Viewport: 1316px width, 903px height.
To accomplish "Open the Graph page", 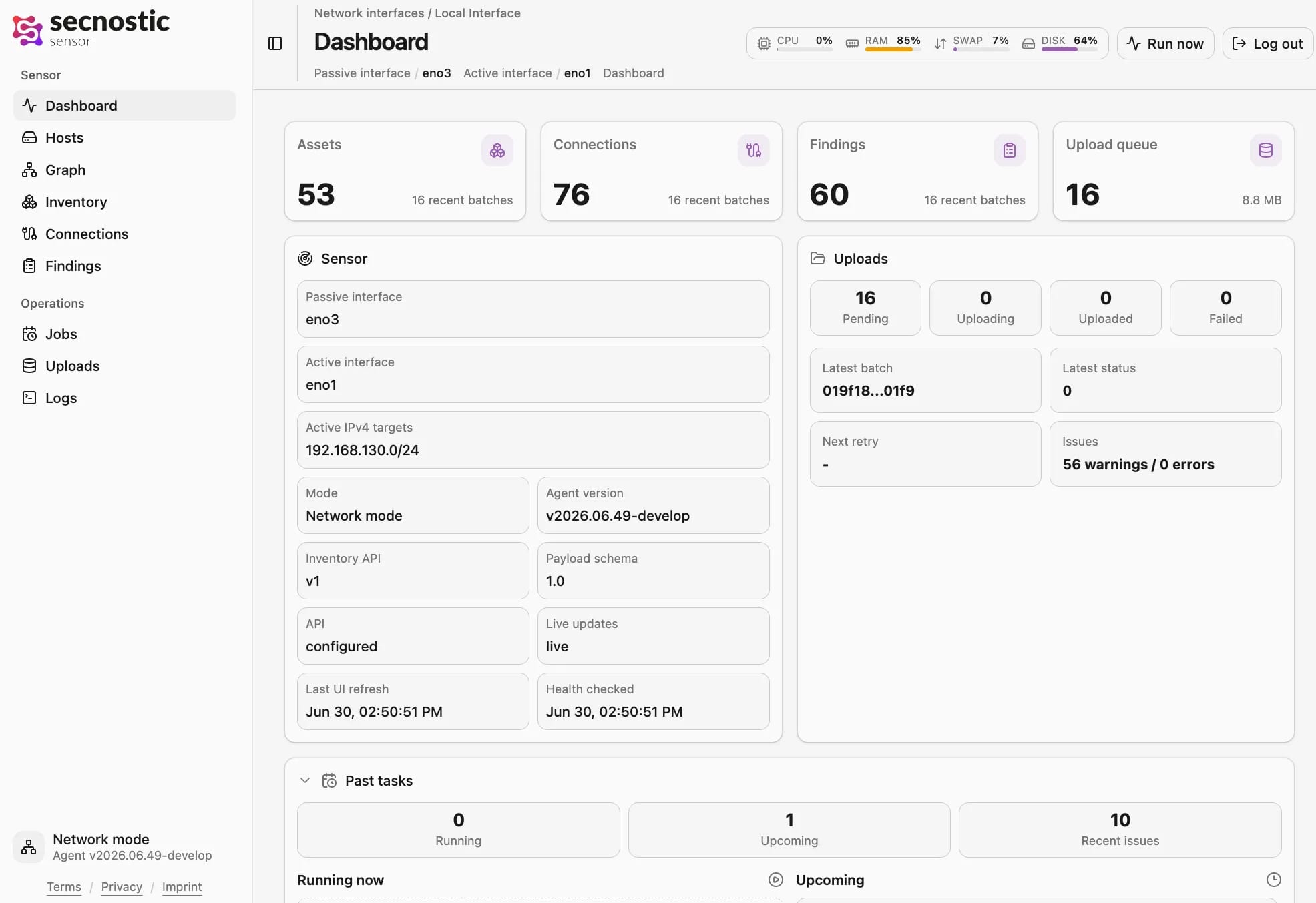I will pyautogui.click(x=124, y=170).
